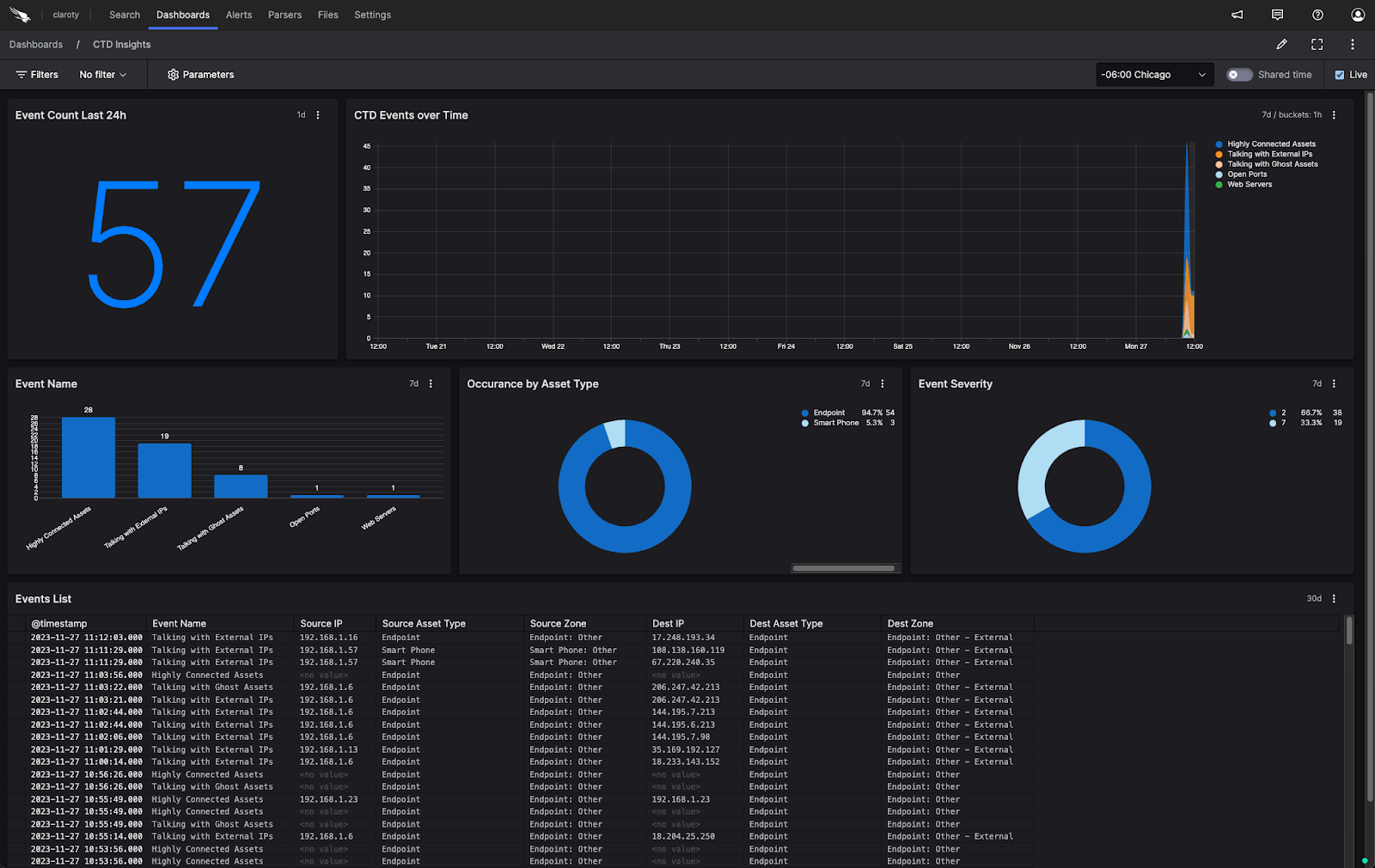1375x868 pixels.
Task: Toggle Highly Connected Assets legend series
Action: pyautogui.click(x=1270, y=144)
